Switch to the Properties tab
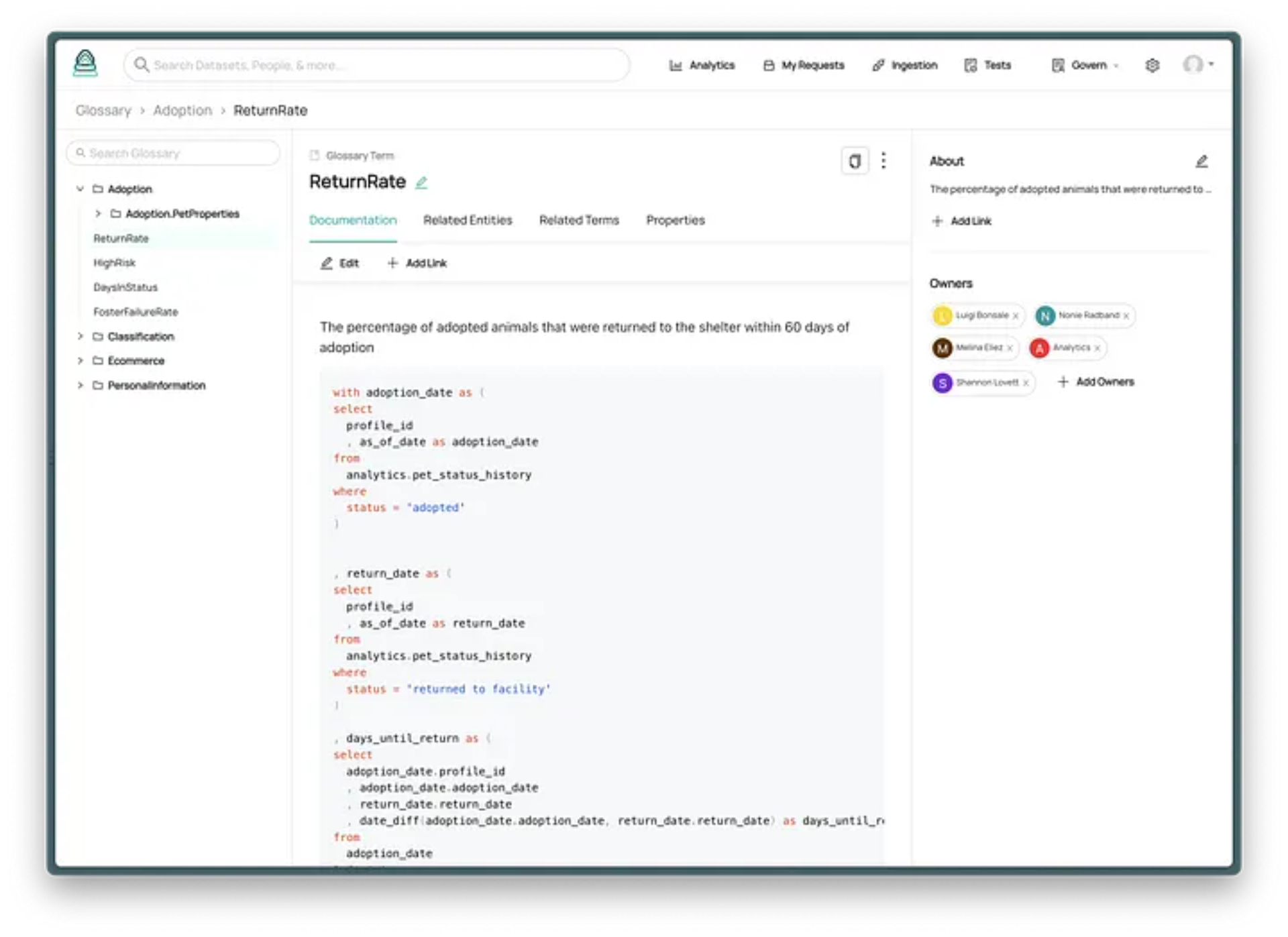The height and width of the screenshot is (937, 1288). click(676, 220)
